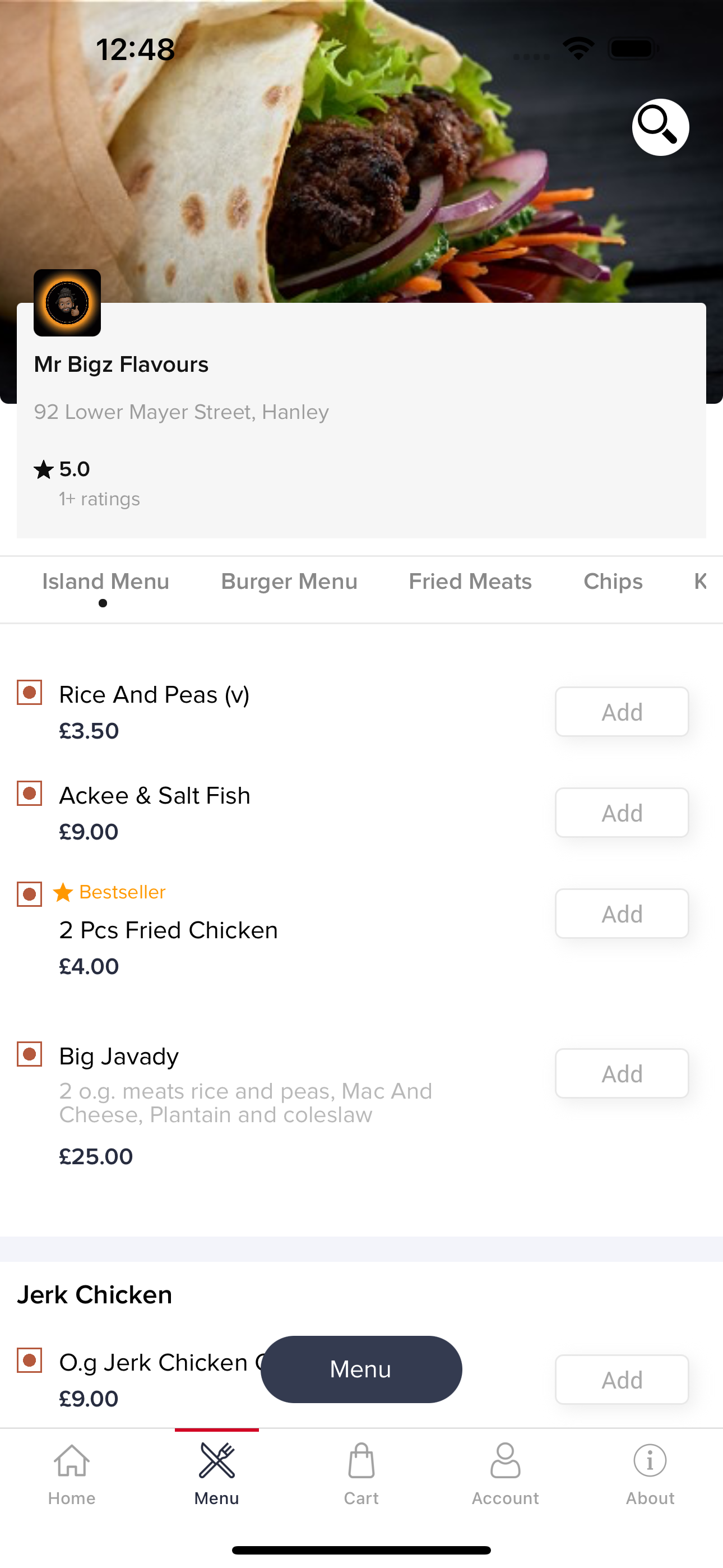The width and height of the screenshot is (723, 1568).
Task: Tap the non-veg marker beside Rice And Peas
Action: [x=29, y=693]
